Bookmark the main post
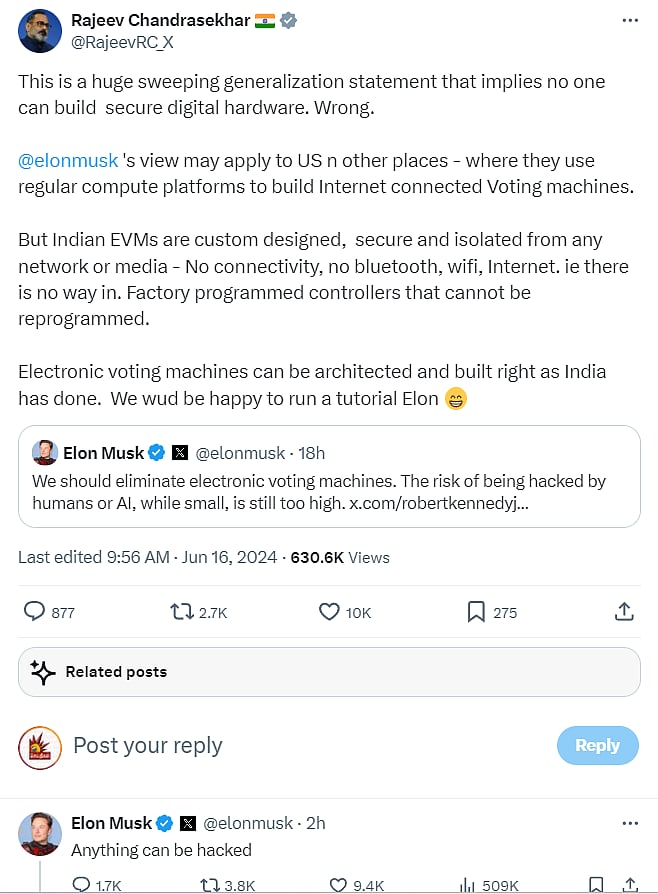This screenshot has width=658, height=894. (x=477, y=611)
